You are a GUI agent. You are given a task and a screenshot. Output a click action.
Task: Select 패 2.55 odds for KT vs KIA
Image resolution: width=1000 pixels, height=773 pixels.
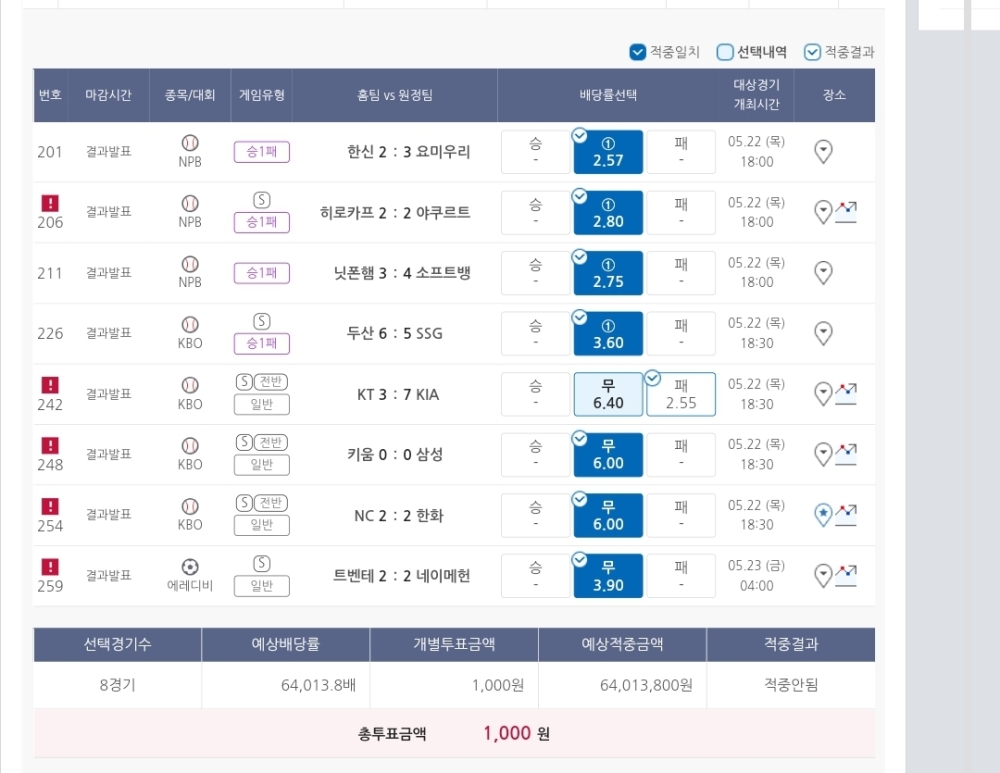681,394
